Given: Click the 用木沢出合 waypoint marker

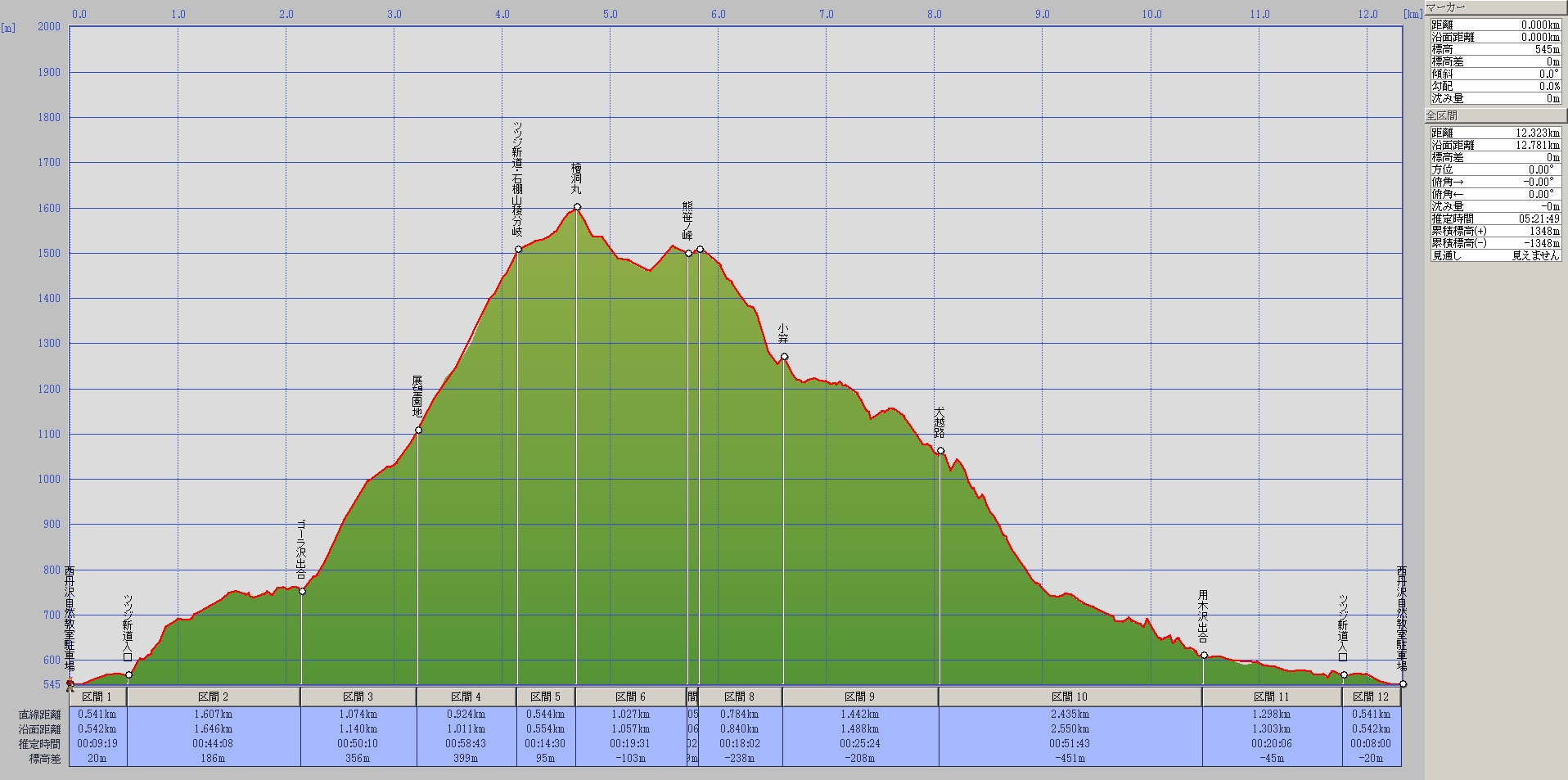Looking at the screenshot, I should click(x=1204, y=655).
